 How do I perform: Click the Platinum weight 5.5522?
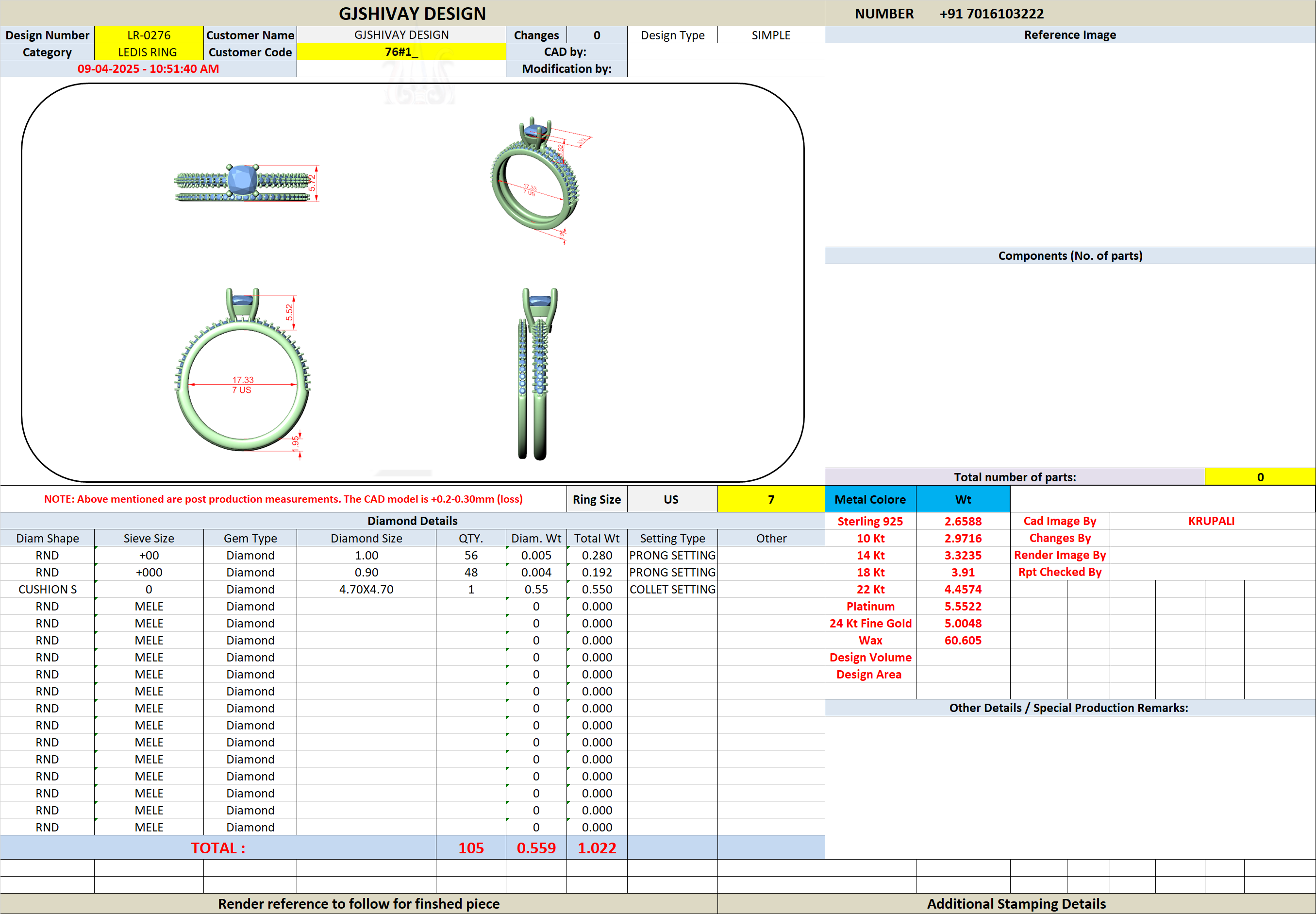(x=963, y=607)
